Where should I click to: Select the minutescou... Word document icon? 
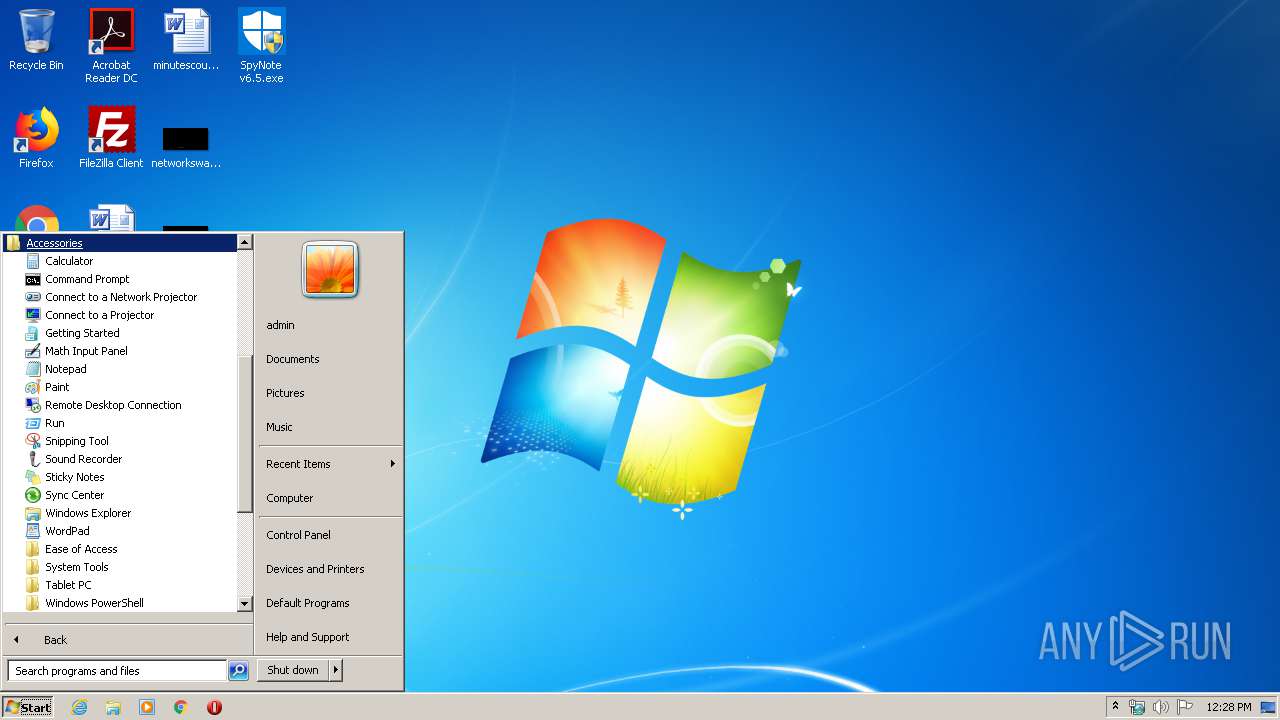pos(186,40)
